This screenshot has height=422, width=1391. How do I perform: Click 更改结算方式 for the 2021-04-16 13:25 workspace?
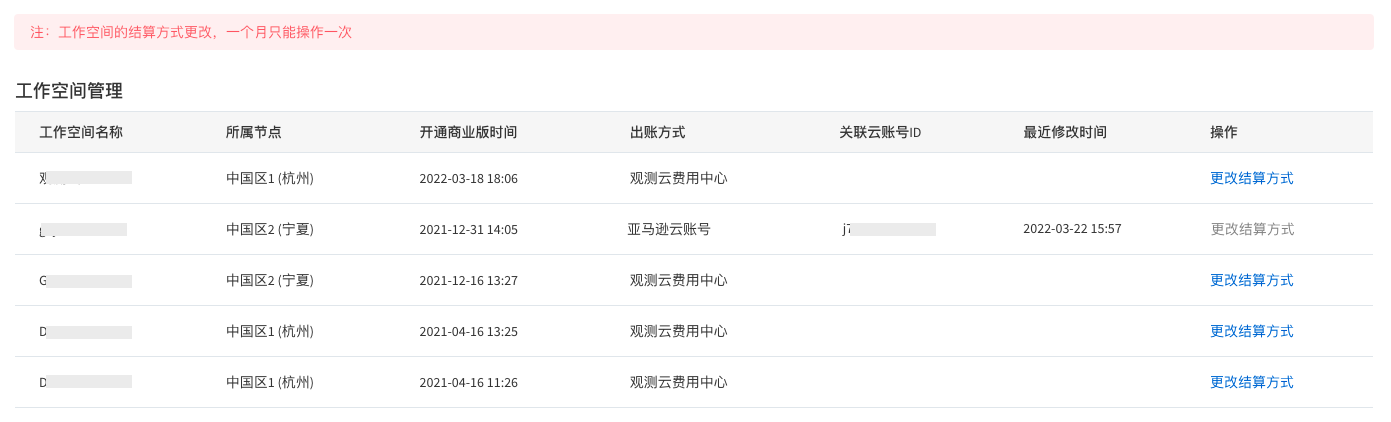pos(1251,331)
